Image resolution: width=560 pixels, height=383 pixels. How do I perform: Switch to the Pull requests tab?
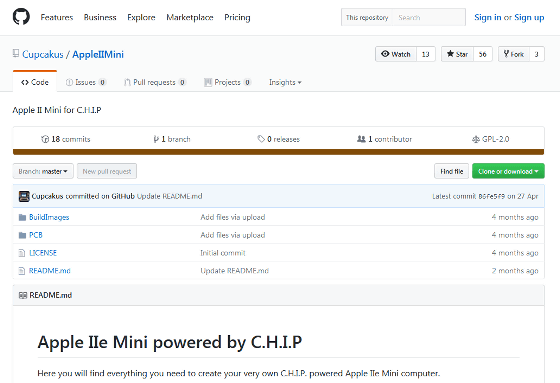pos(155,82)
